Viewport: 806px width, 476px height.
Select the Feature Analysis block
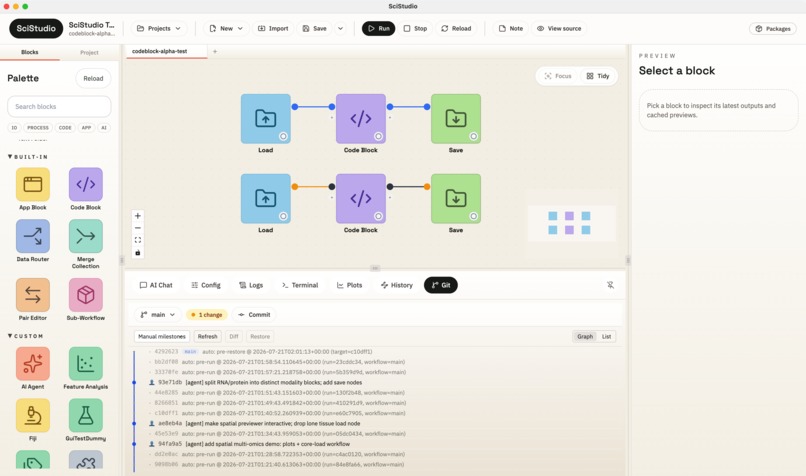tap(85, 363)
